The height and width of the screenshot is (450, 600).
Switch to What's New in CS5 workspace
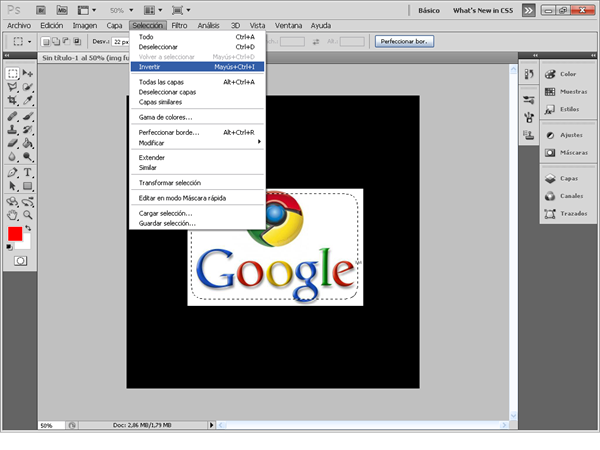(485, 9)
